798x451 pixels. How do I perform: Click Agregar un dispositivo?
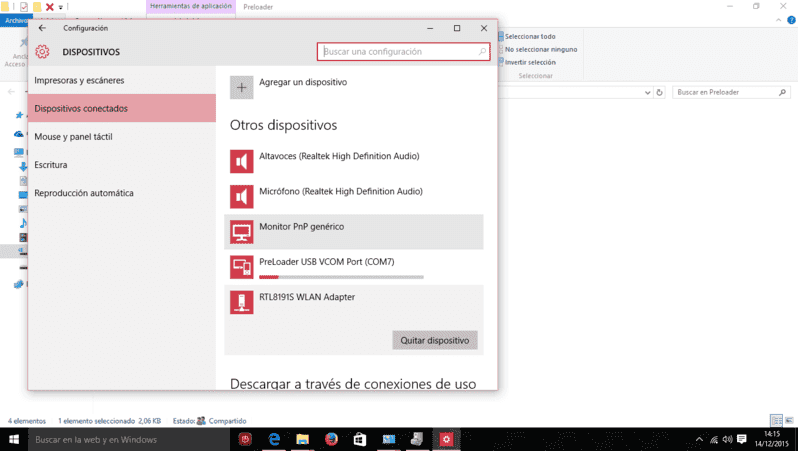point(303,82)
